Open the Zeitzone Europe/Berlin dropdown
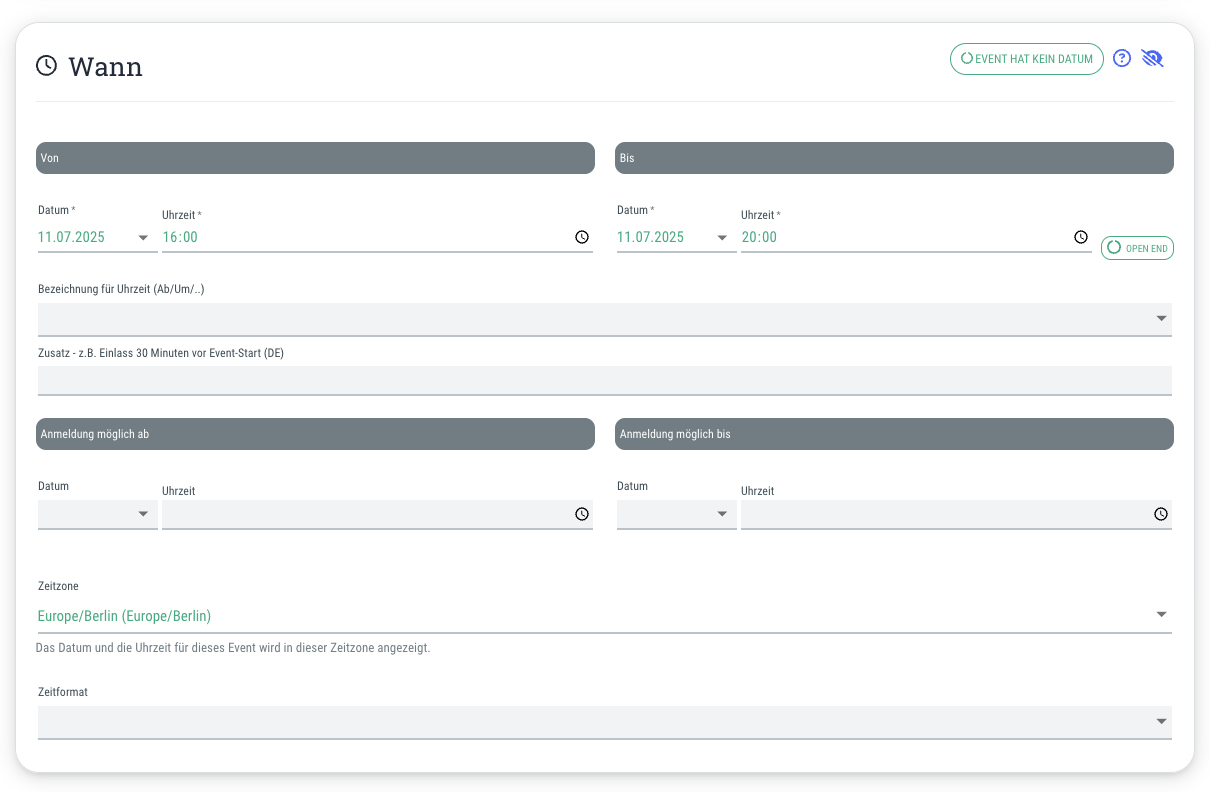The width and height of the screenshot is (1210, 792). pyautogui.click(x=605, y=616)
